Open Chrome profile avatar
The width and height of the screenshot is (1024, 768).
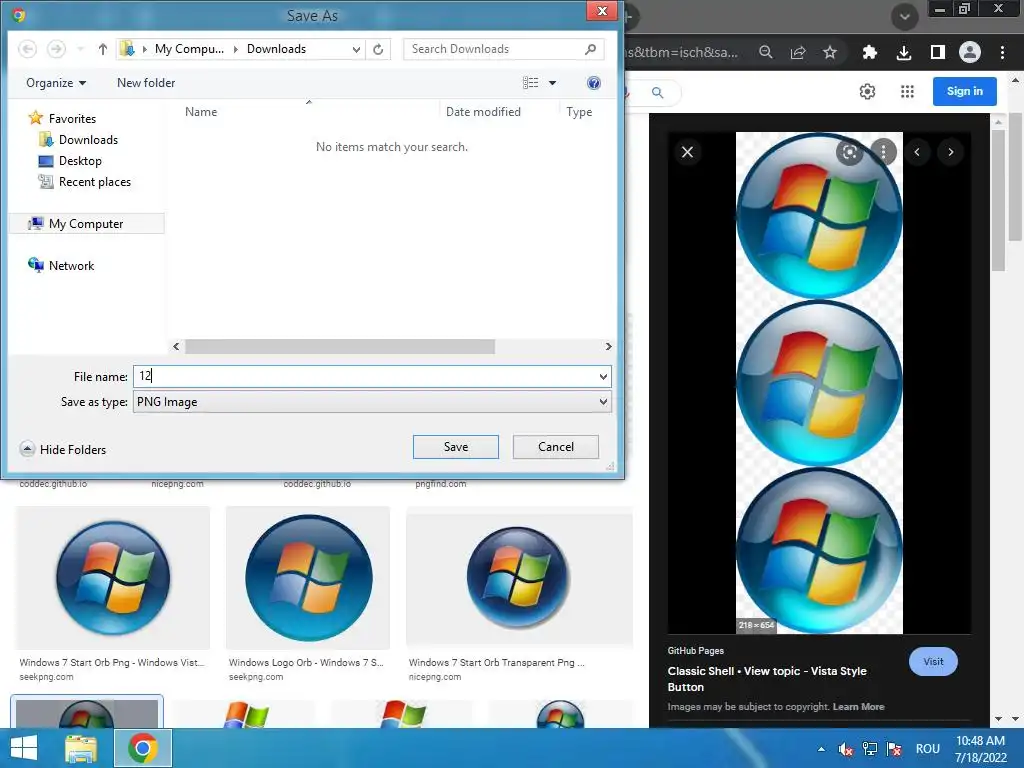[970, 52]
